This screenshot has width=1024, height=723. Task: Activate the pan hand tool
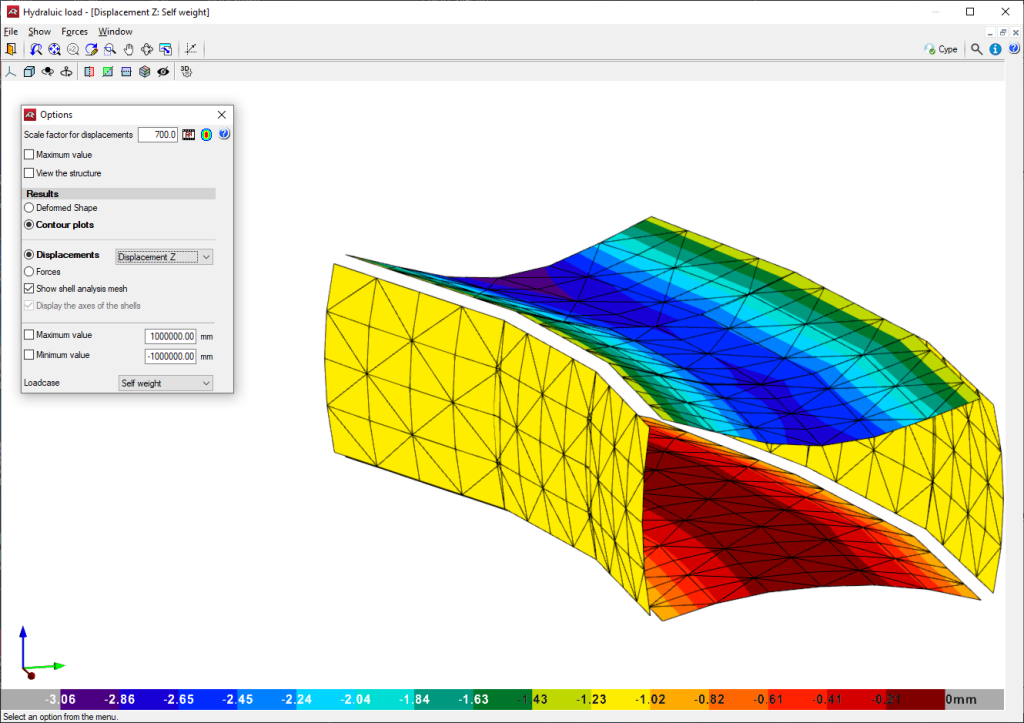128,49
